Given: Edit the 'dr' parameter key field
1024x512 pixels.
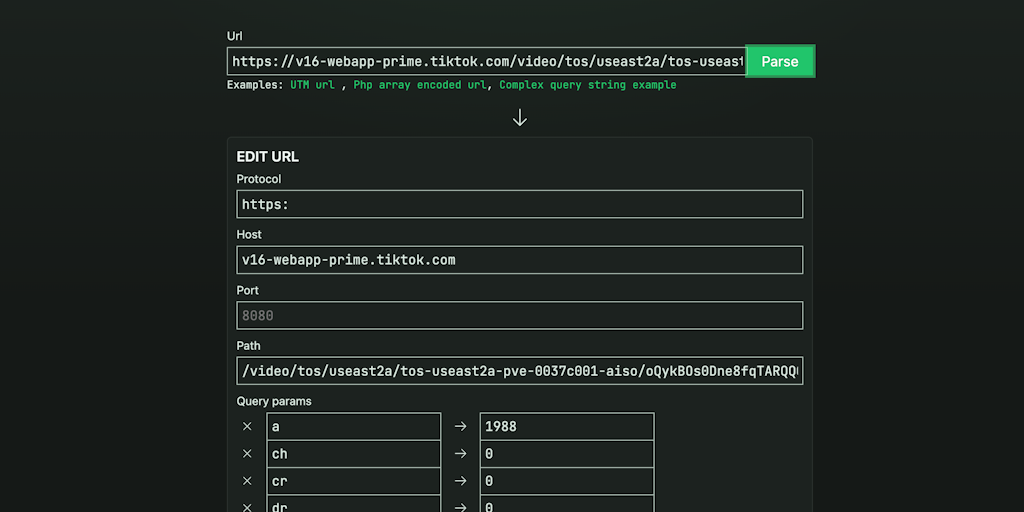Looking at the screenshot, I should click(x=354, y=505).
